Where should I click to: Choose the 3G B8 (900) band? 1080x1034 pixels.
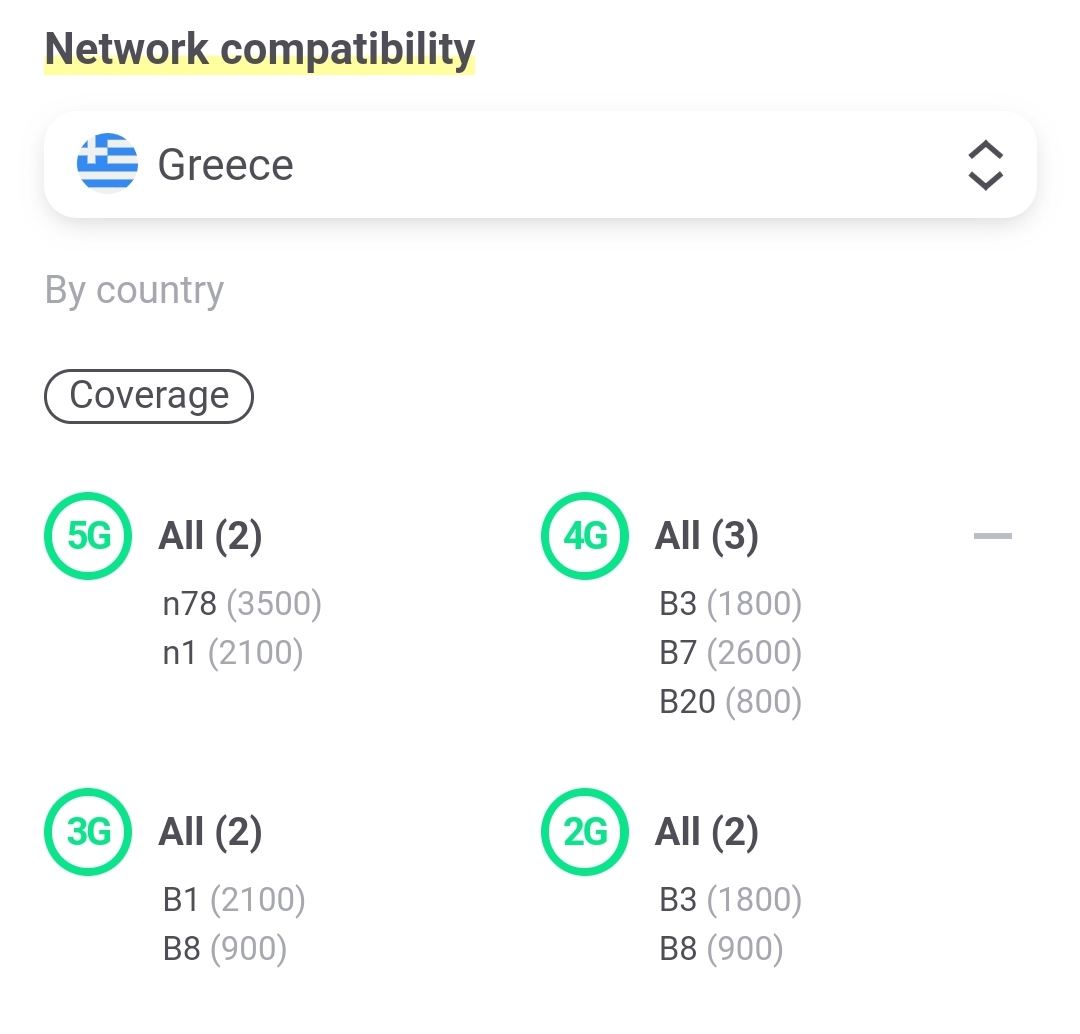coord(225,948)
